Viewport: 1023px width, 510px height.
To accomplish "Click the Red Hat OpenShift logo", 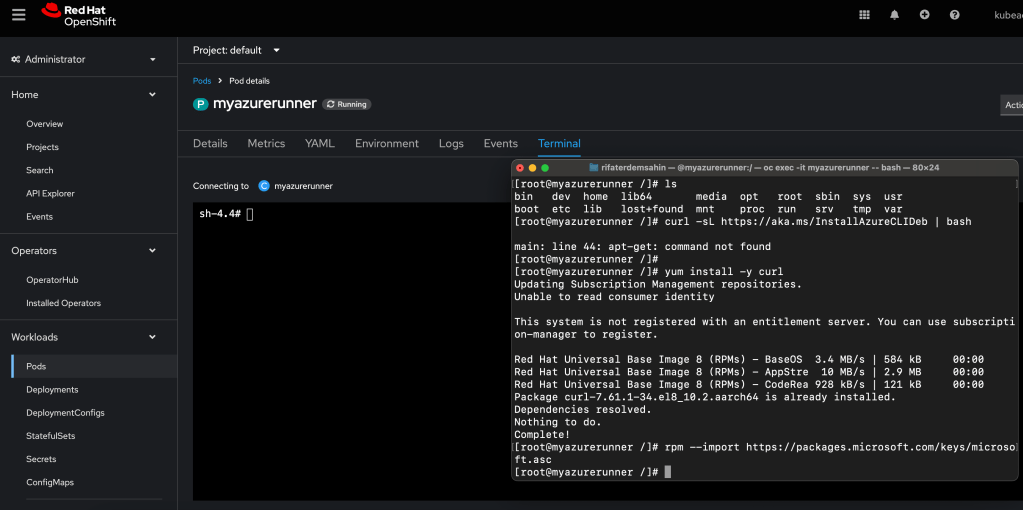I will click(x=79, y=15).
